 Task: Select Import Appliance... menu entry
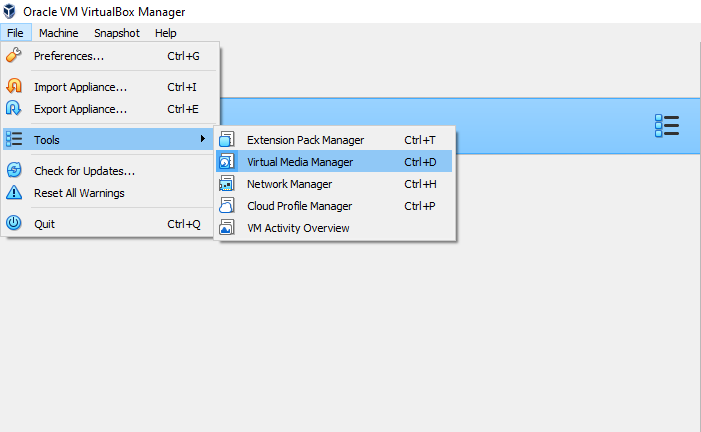(110, 87)
